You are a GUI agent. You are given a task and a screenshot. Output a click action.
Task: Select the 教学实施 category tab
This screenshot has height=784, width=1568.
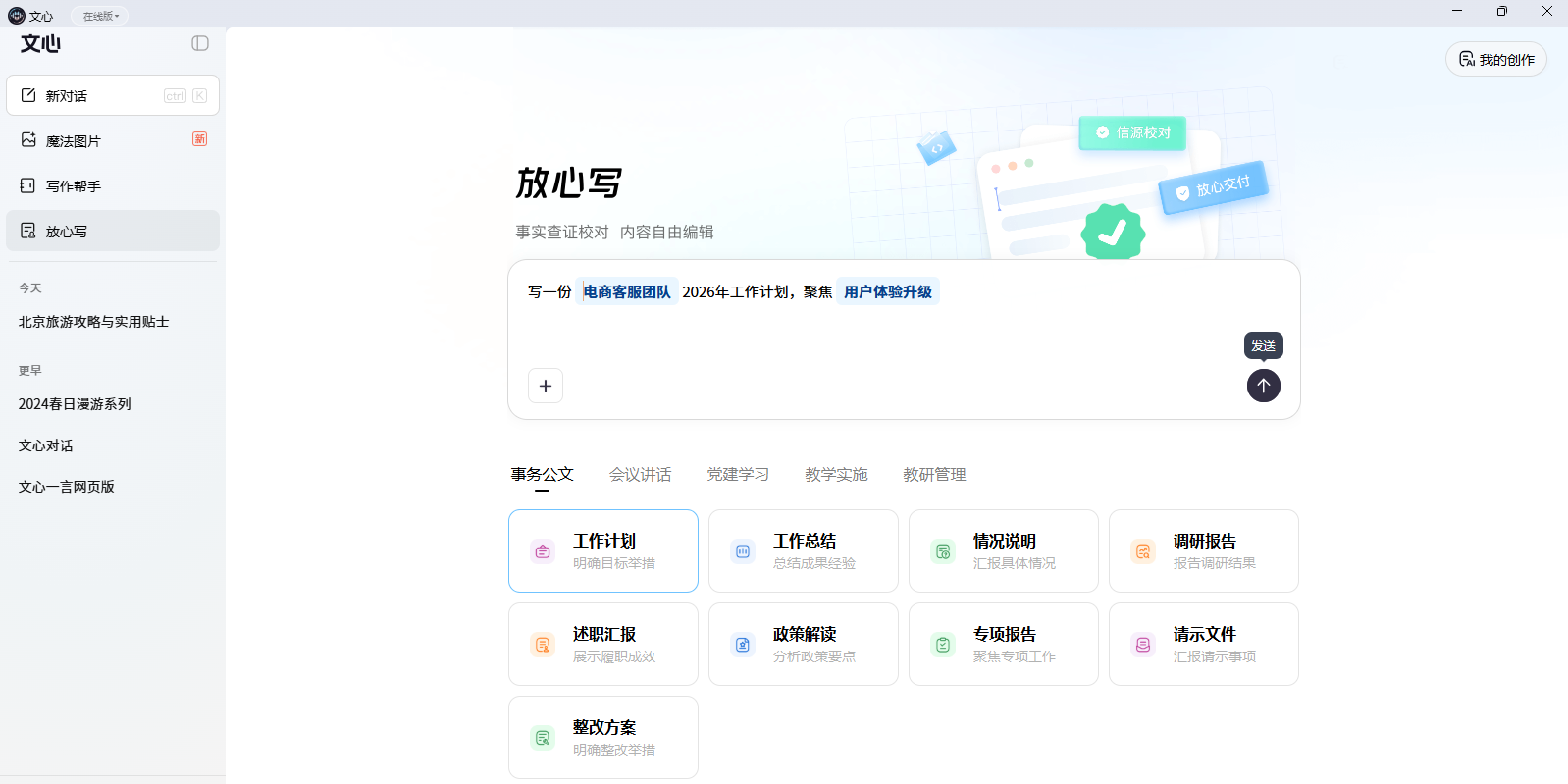click(836, 475)
